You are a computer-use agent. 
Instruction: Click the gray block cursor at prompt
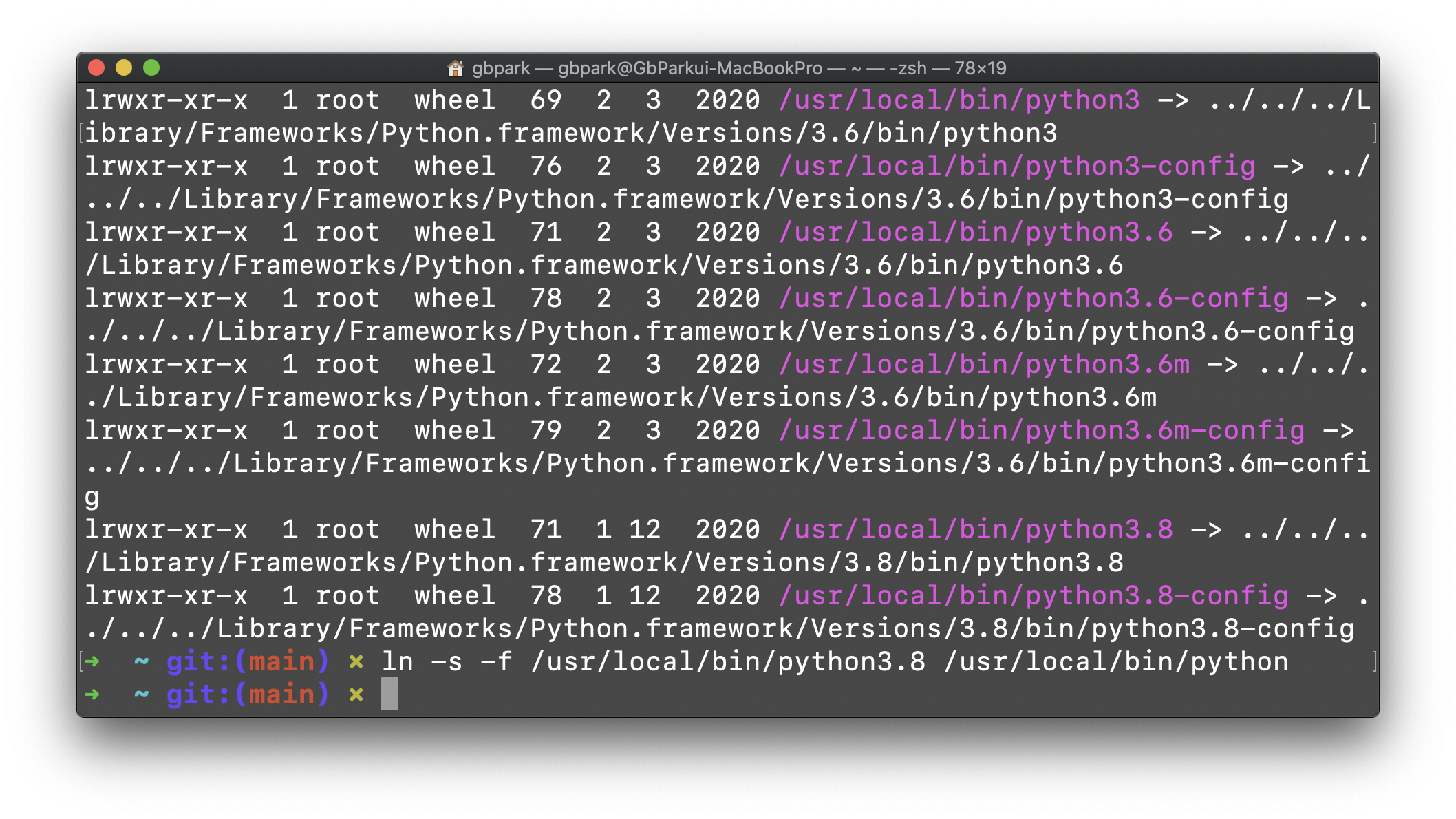coord(389,694)
